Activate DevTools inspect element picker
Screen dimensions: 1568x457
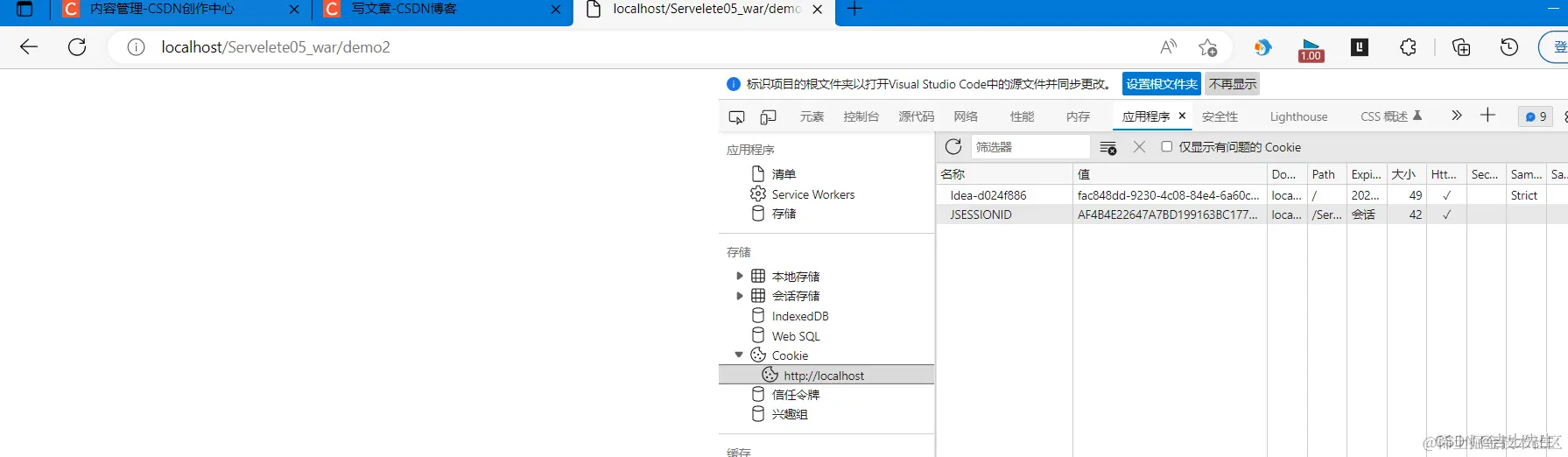click(x=737, y=116)
